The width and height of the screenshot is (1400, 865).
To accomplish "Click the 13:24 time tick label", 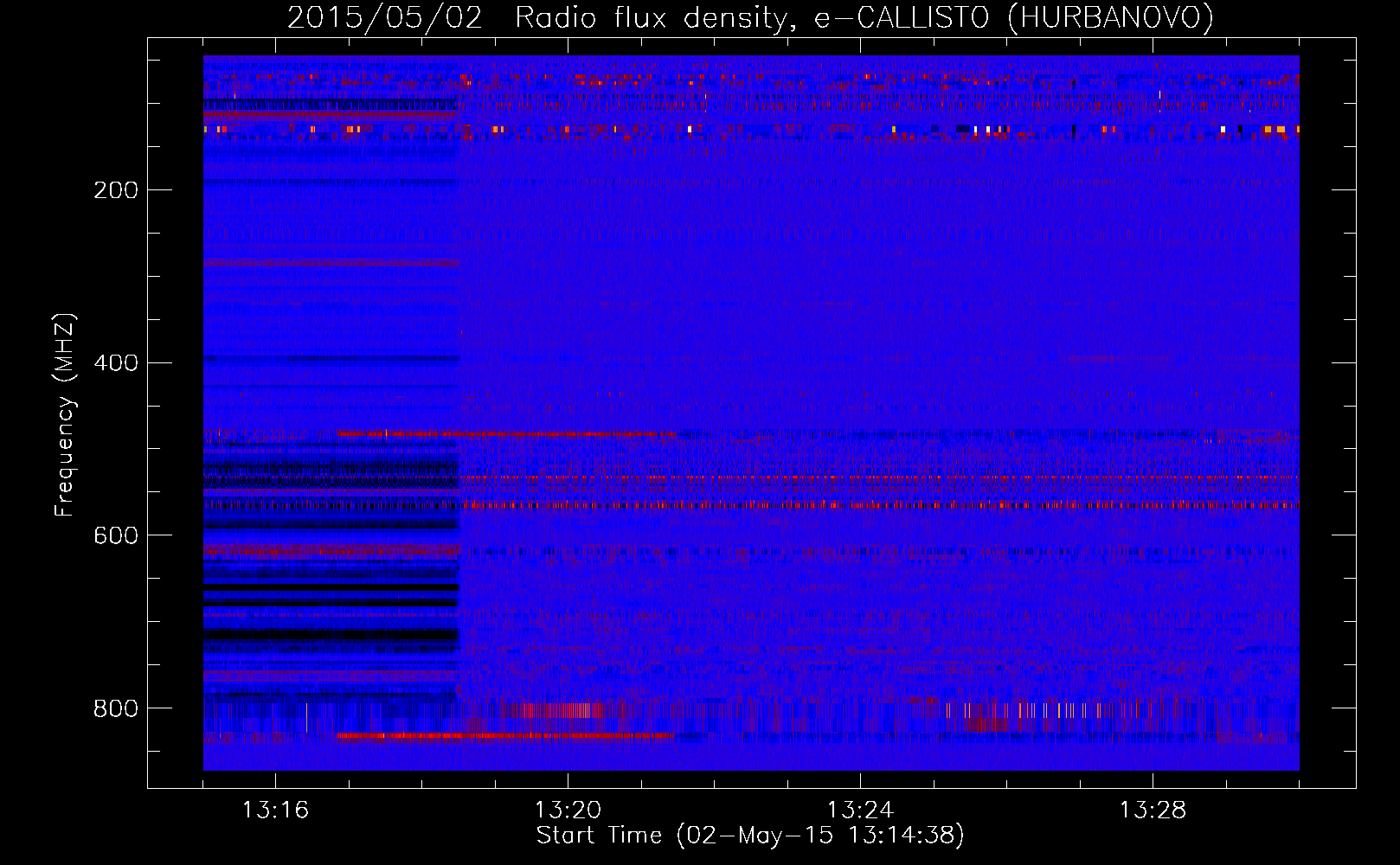I will [x=860, y=811].
